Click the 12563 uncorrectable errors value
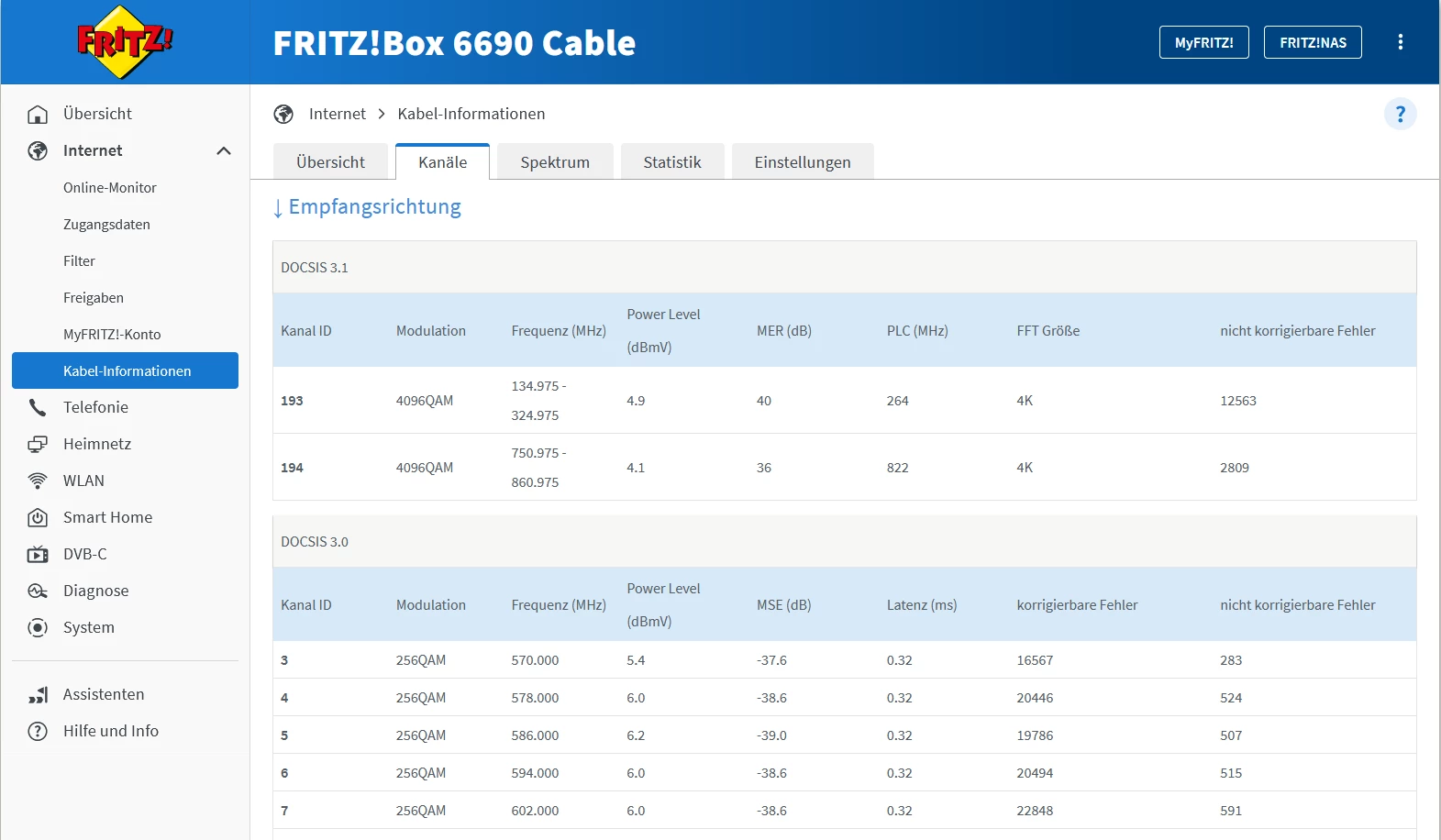 [x=1238, y=401]
